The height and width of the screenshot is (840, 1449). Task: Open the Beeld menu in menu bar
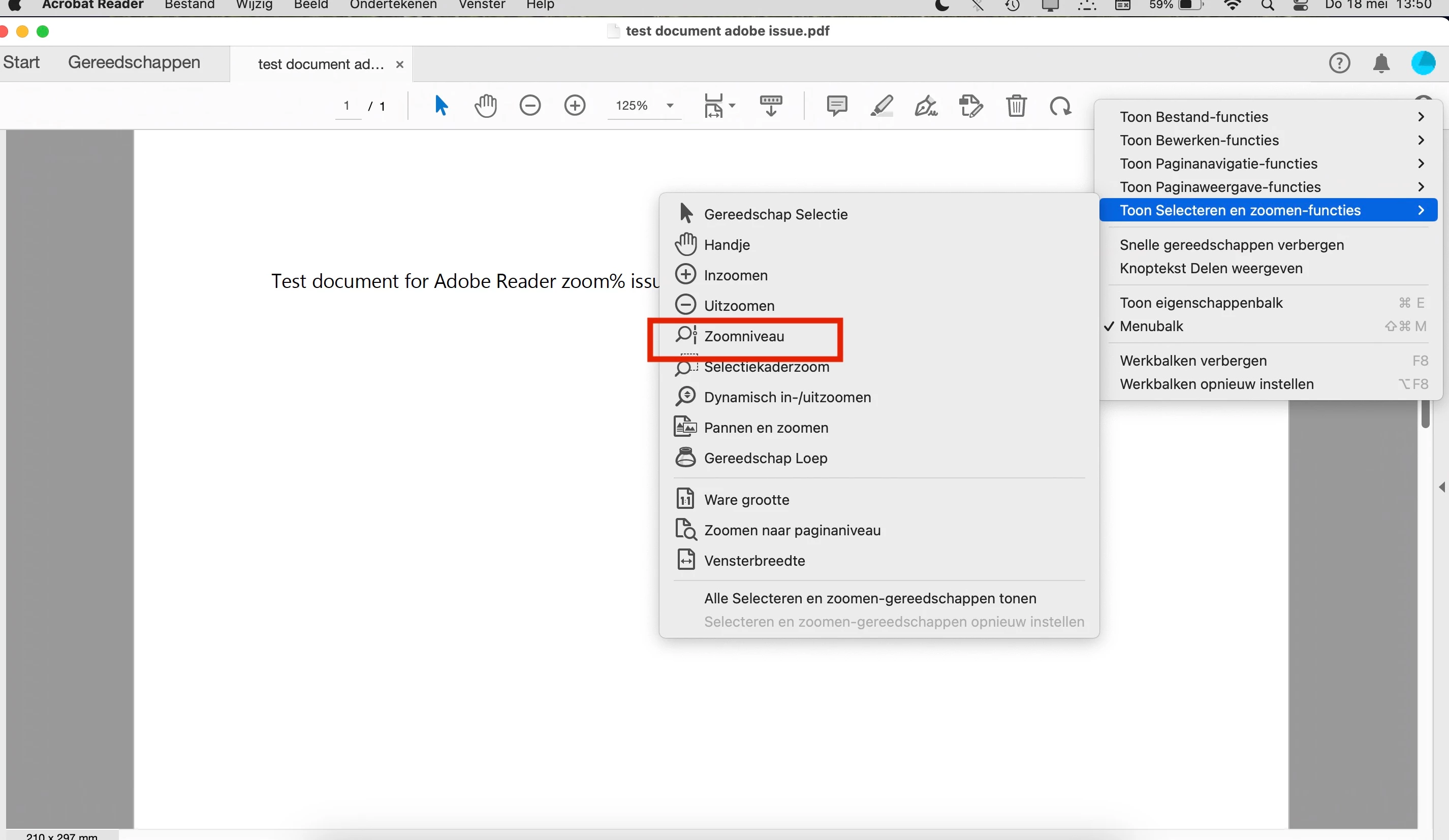pos(310,5)
